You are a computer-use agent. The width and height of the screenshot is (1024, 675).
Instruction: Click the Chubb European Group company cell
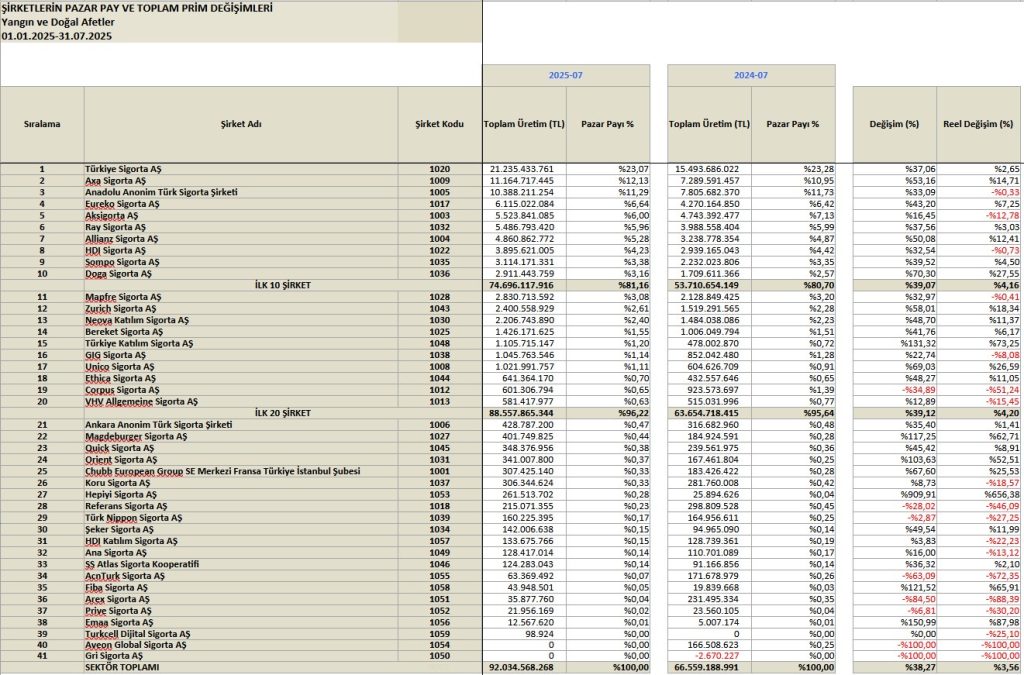(241, 471)
